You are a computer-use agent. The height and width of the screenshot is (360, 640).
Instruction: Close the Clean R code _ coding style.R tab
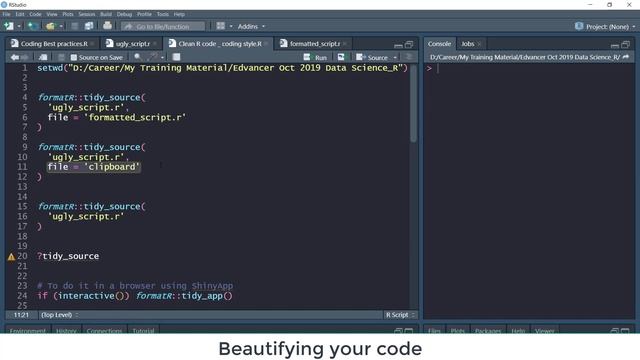click(x=266, y=44)
